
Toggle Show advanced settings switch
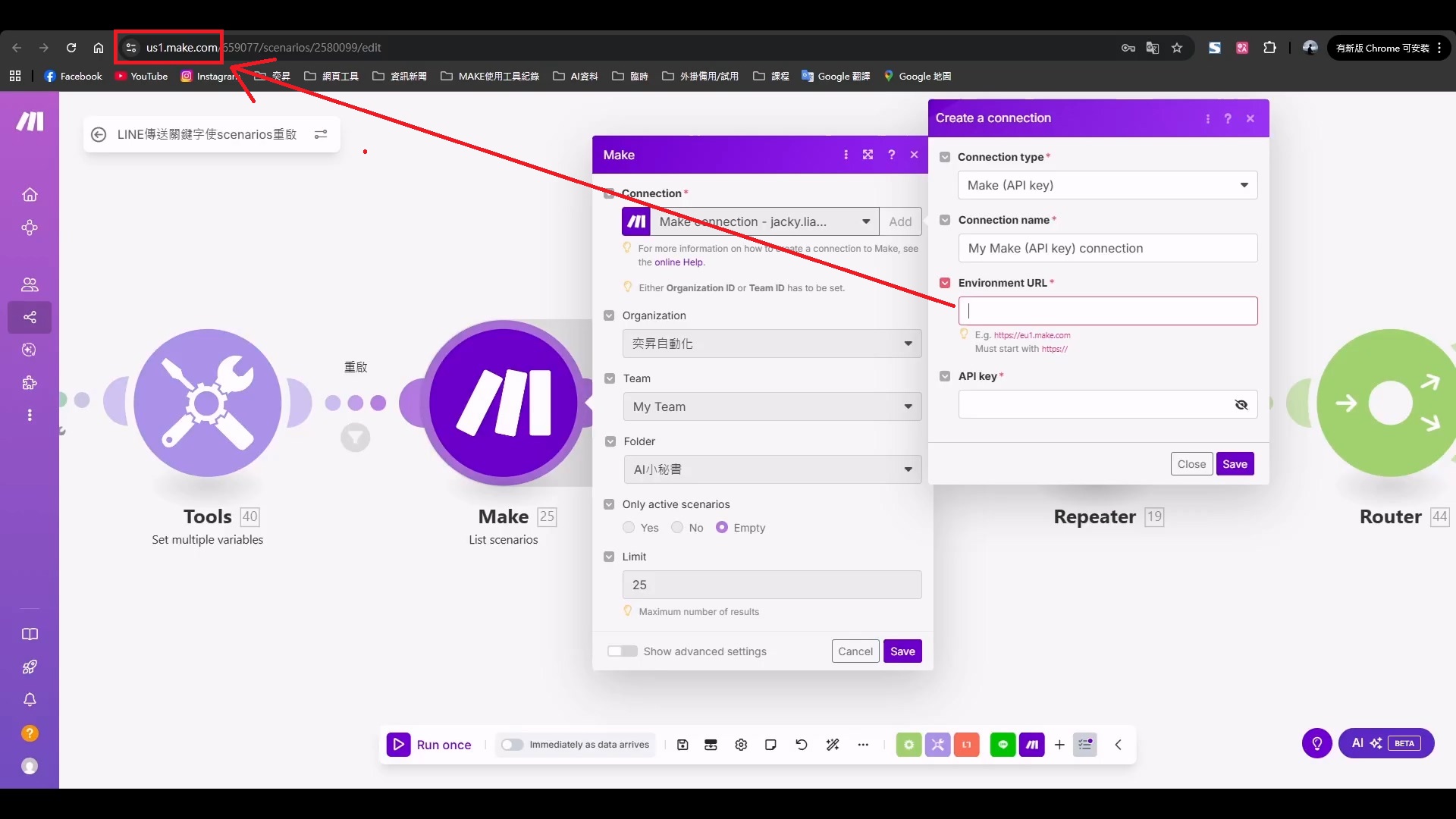(x=623, y=651)
